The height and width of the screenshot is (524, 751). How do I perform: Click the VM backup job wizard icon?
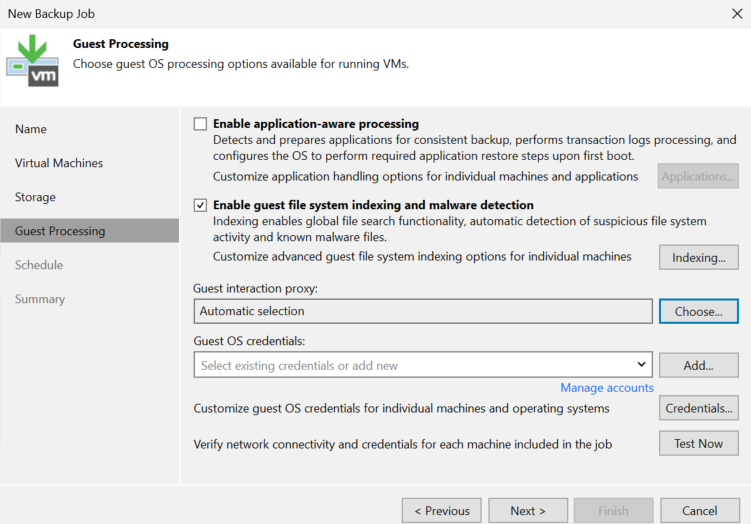(33, 60)
